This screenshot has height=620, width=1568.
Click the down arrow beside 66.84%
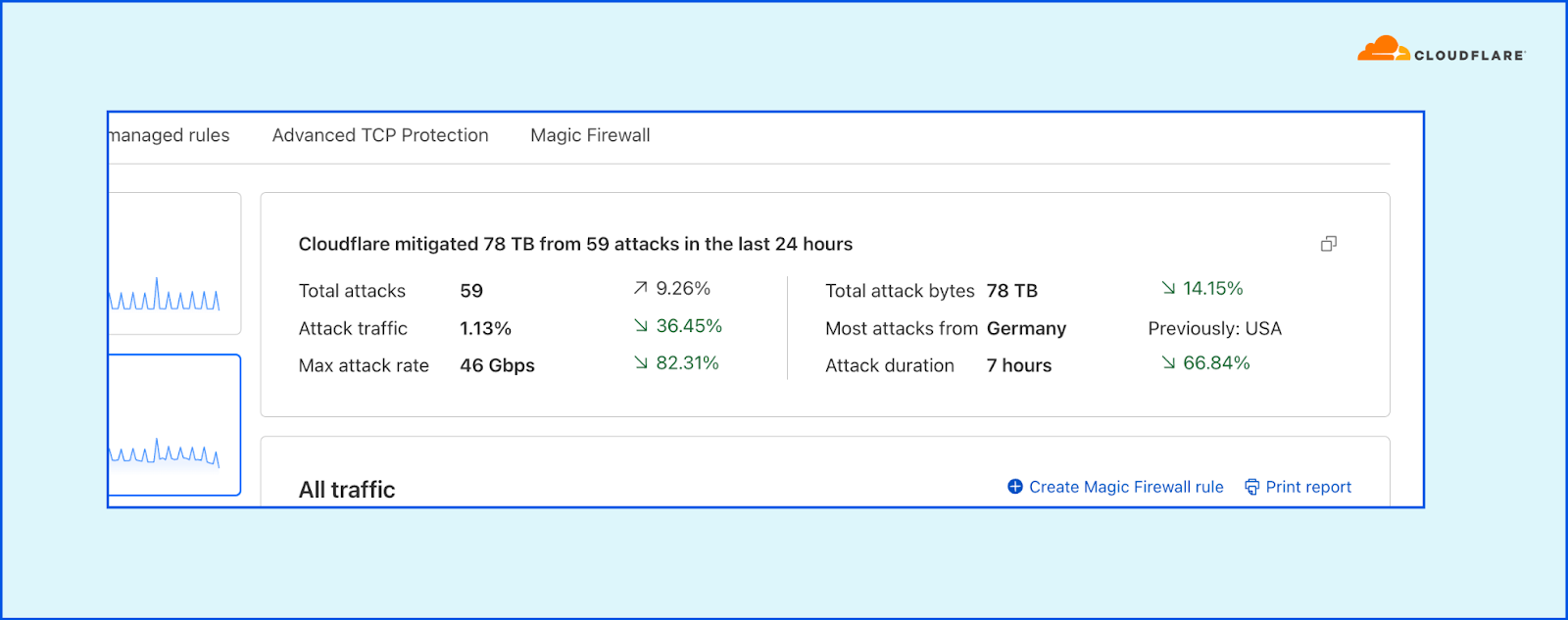point(1168,362)
